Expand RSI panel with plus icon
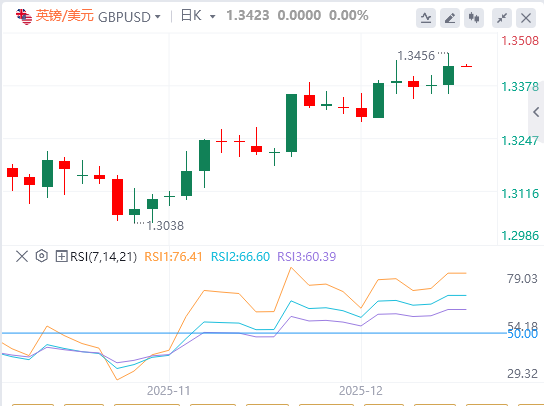 click(61, 256)
